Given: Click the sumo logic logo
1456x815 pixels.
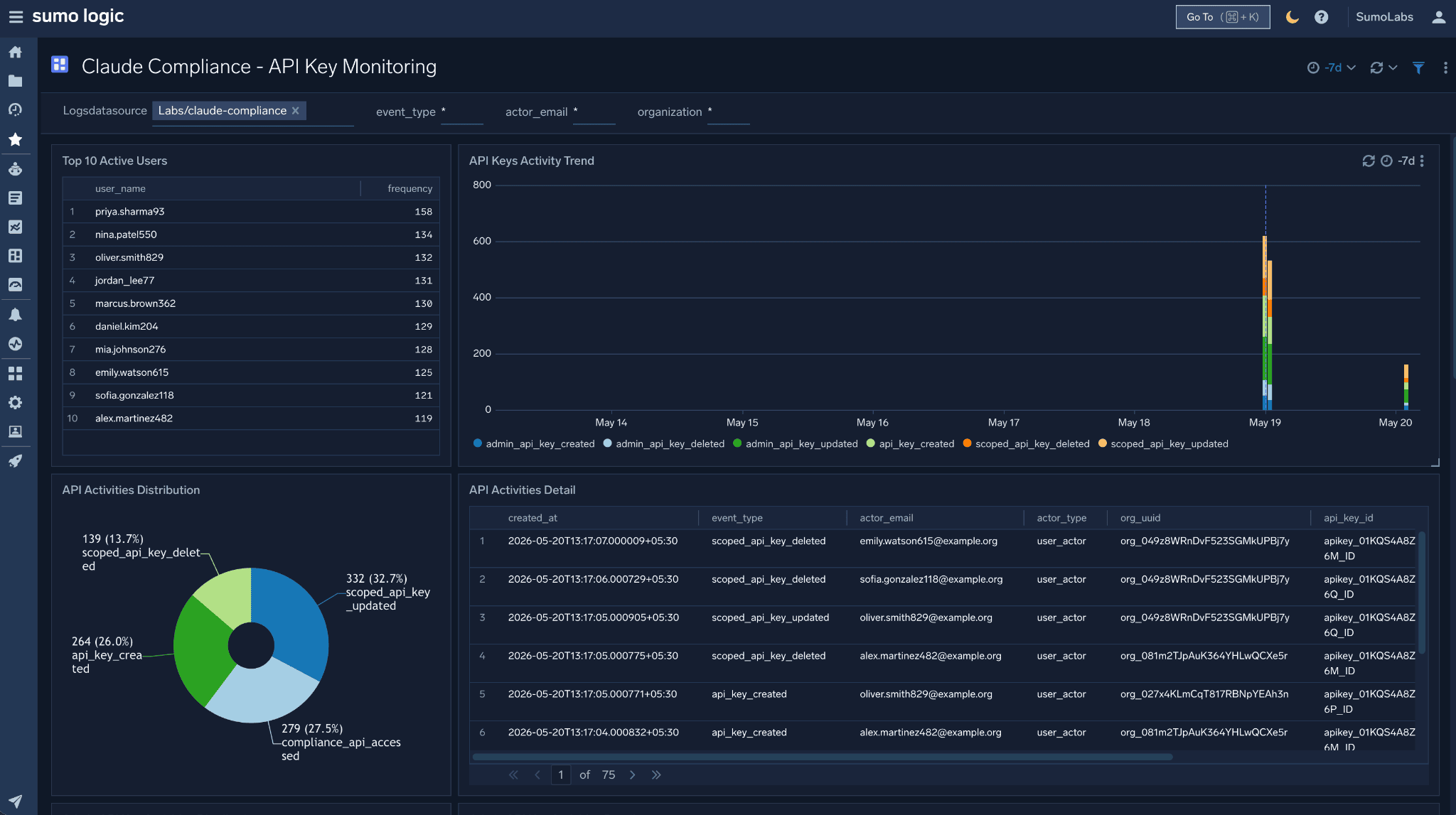Looking at the screenshot, I should [x=78, y=16].
